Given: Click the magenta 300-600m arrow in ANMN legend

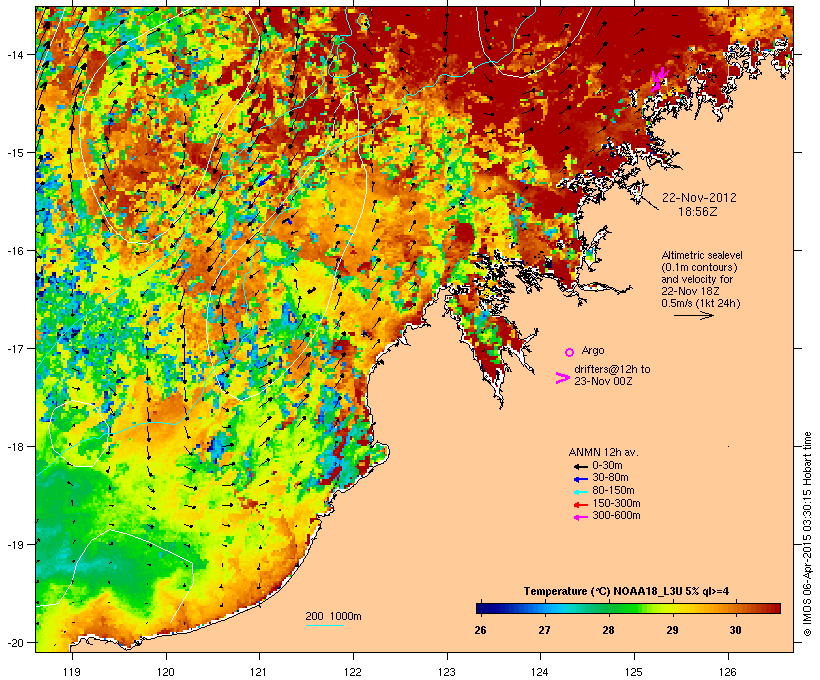Looking at the screenshot, I should click(x=580, y=517).
